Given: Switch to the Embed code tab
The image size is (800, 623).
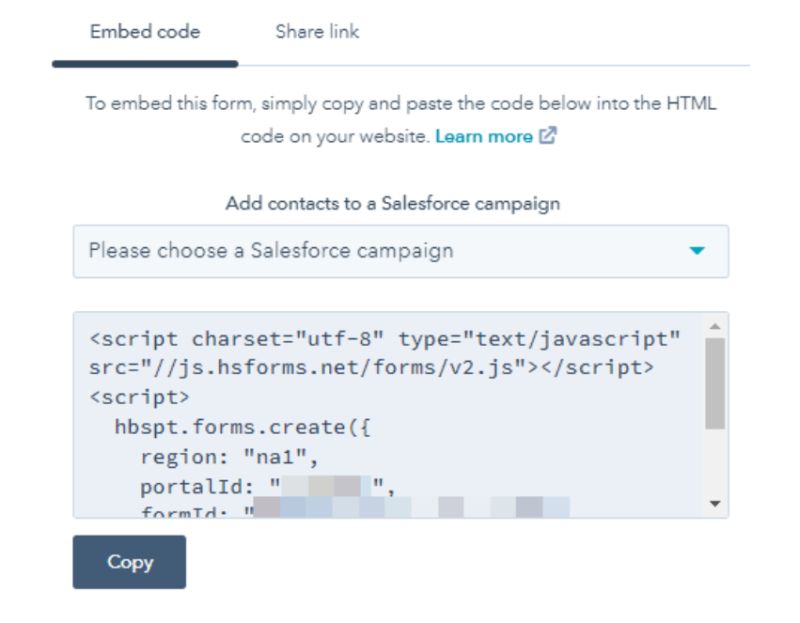Looking at the screenshot, I should [145, 32].
